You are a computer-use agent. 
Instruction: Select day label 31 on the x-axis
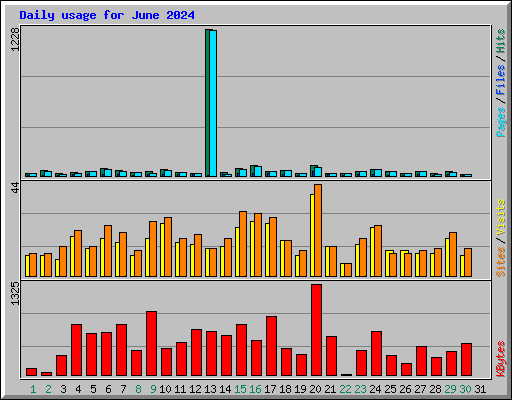tap(480, 389)
